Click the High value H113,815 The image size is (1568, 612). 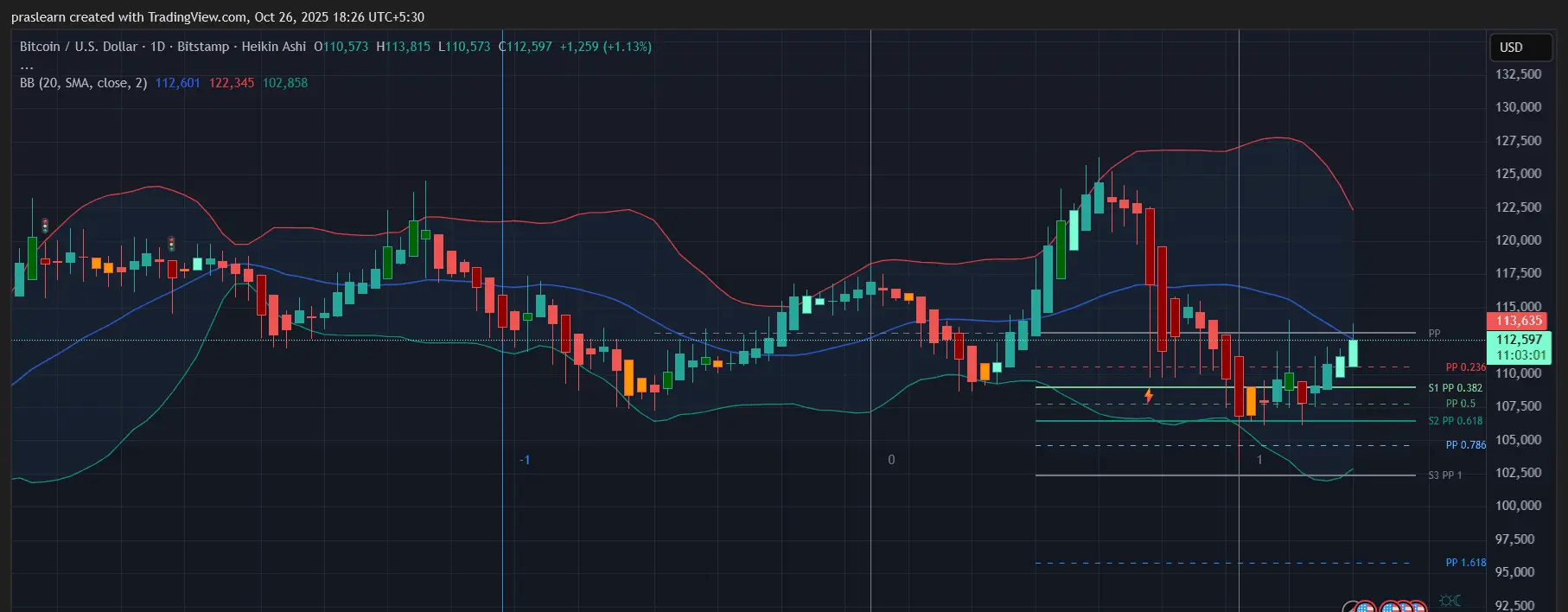click(404, 47)
